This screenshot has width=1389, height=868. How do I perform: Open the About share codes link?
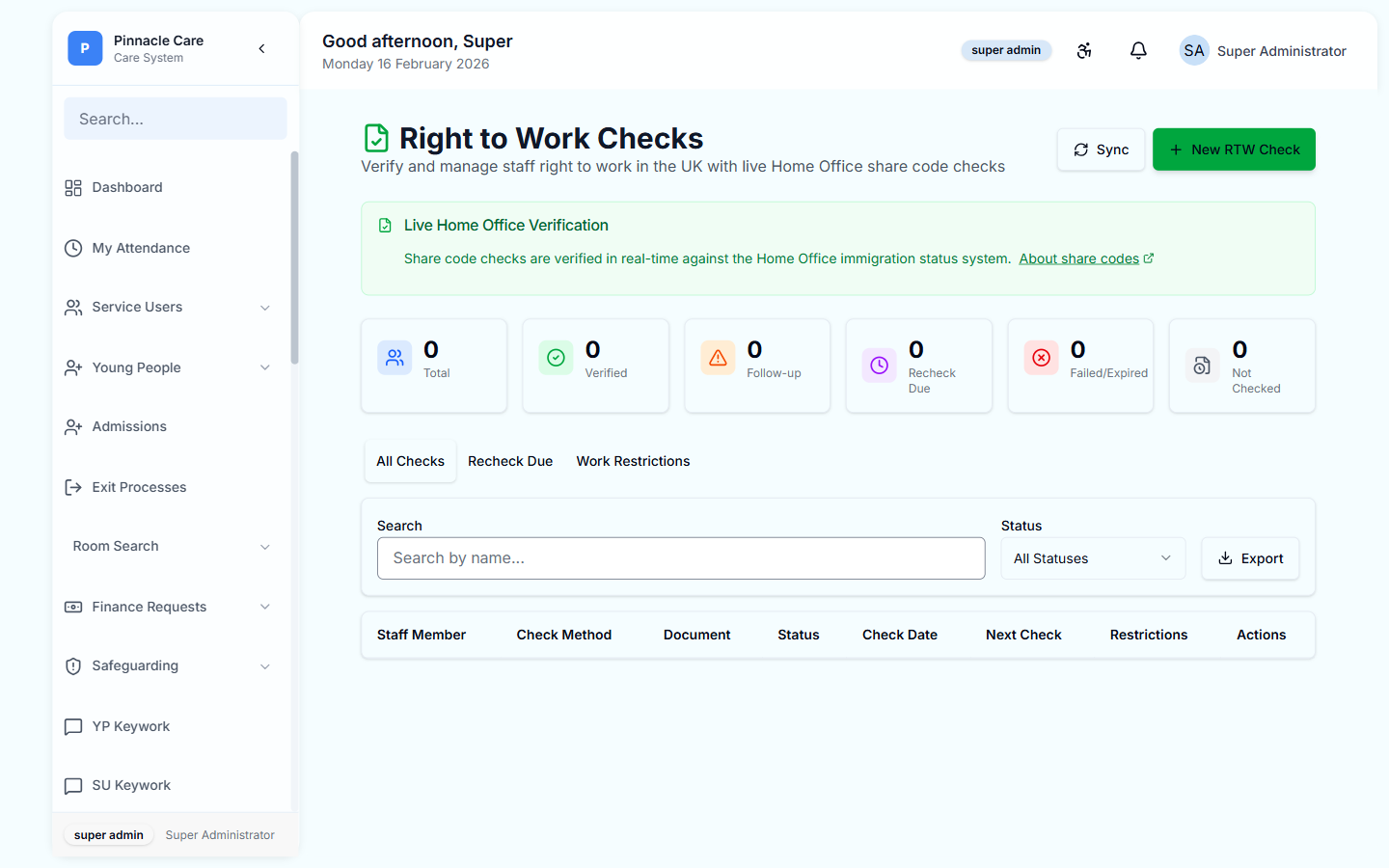pos(1080,258)
